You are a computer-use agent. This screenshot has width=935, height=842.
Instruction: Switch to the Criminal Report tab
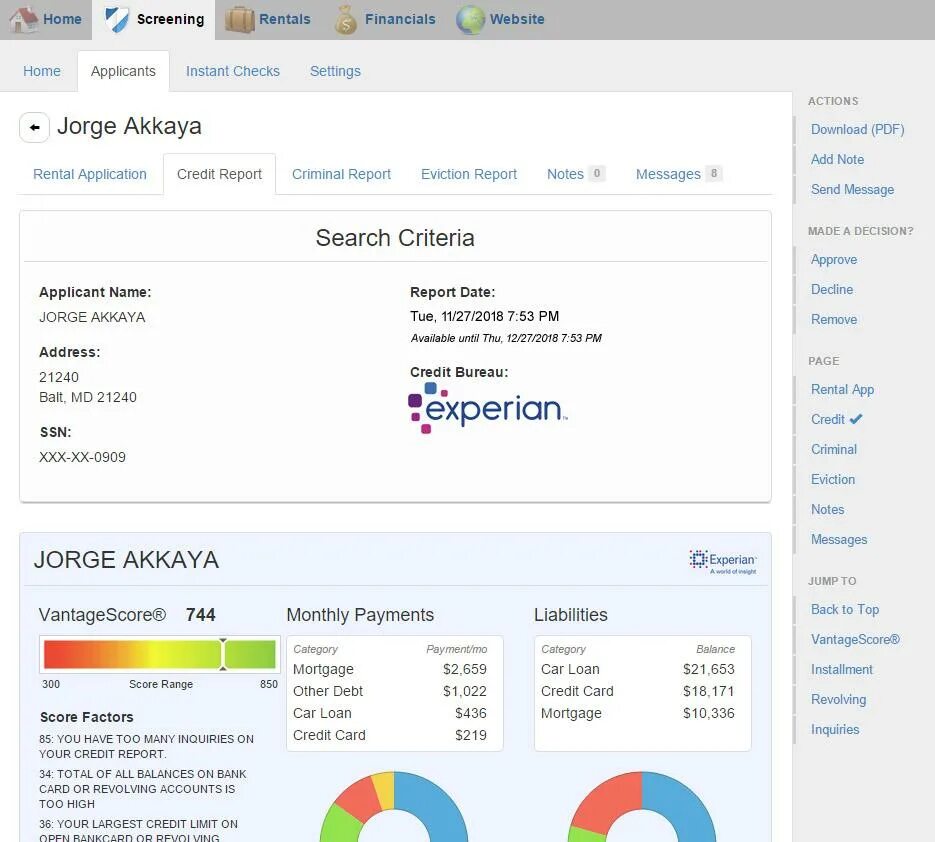click(x=341, y=174)
